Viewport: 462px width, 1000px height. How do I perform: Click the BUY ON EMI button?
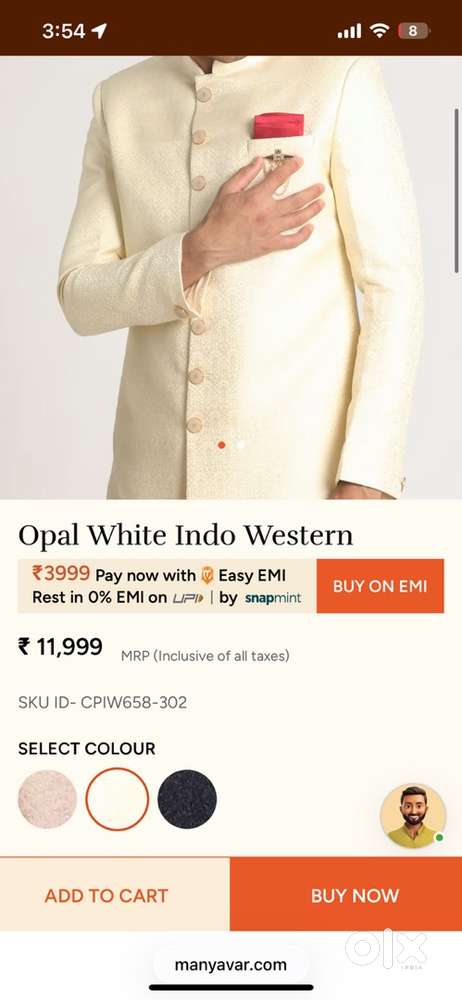pyautogui.click(x=380, y=586)
